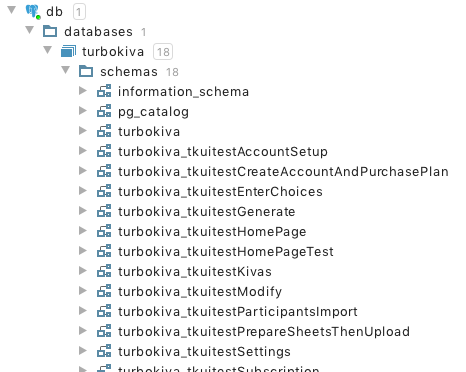Click the schemas folder icon
The width and height of the screenshot is (466, 372).
tap(86, 71)
